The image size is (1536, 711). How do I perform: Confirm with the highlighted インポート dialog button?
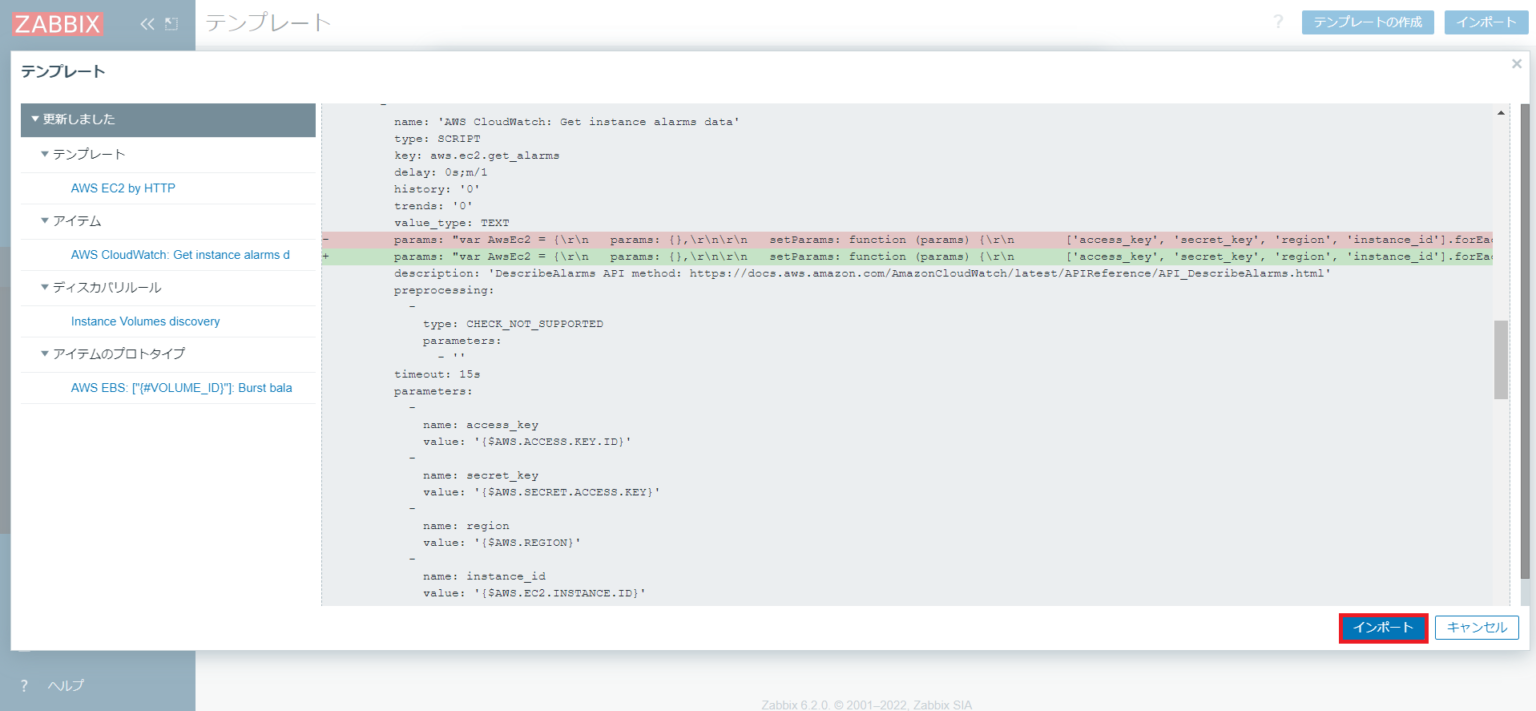(1383, 627)
